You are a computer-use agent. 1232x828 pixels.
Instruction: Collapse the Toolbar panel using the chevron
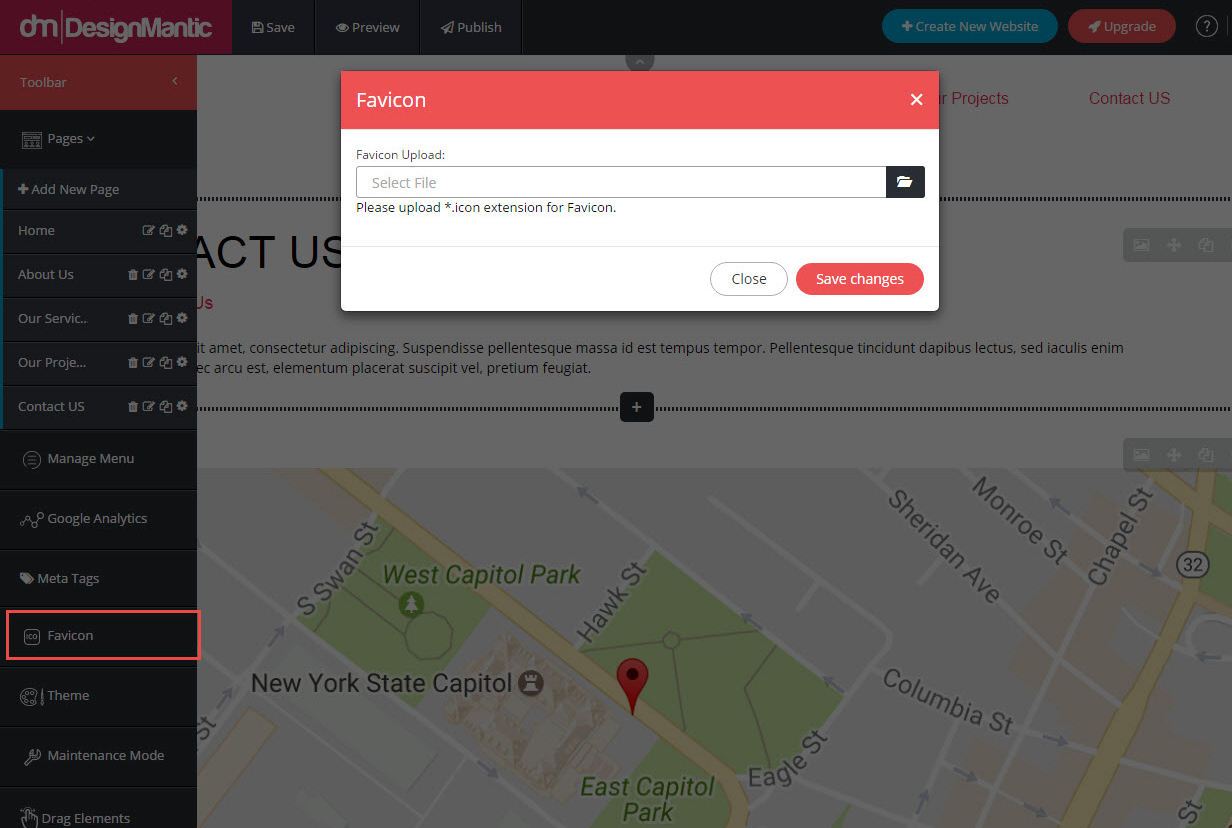click(x=175, y=82)
